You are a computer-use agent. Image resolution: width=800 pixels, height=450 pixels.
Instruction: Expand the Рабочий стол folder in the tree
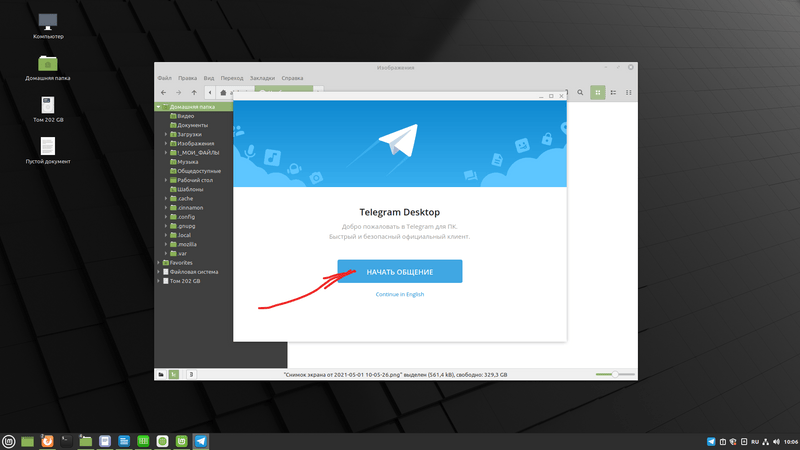click(166, 180)
